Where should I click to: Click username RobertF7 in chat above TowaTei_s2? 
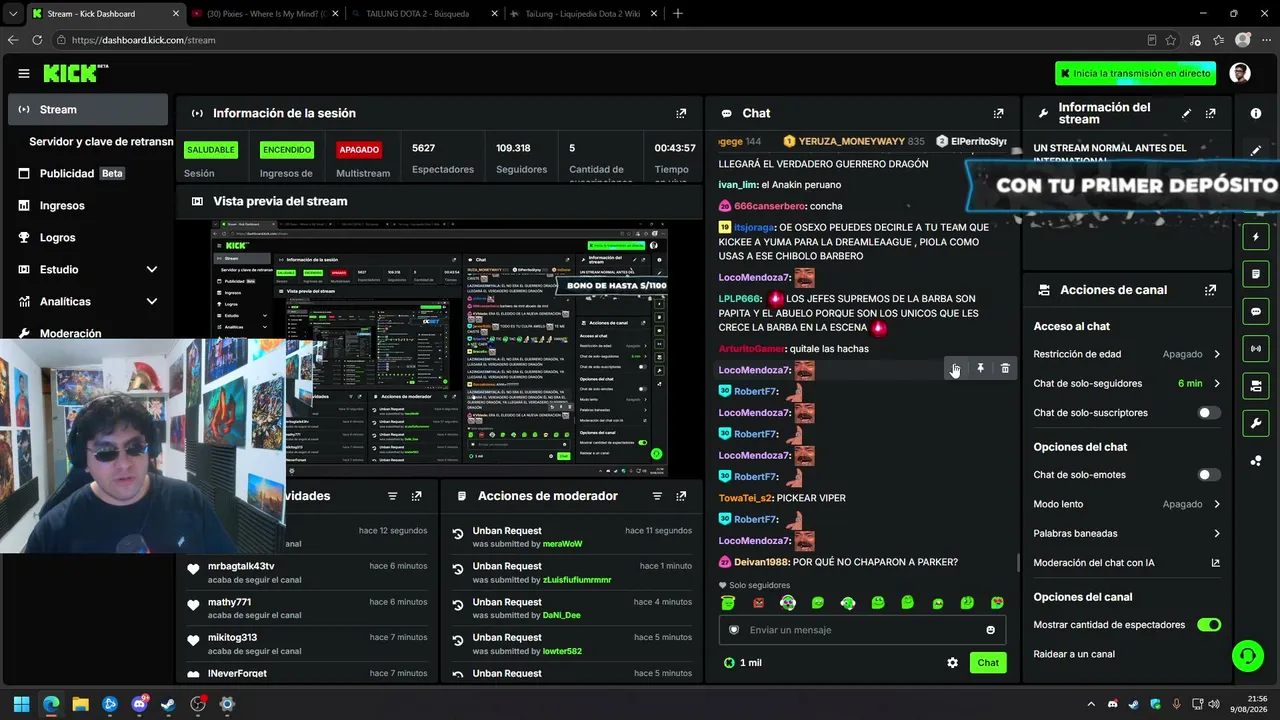pos(755,477)
